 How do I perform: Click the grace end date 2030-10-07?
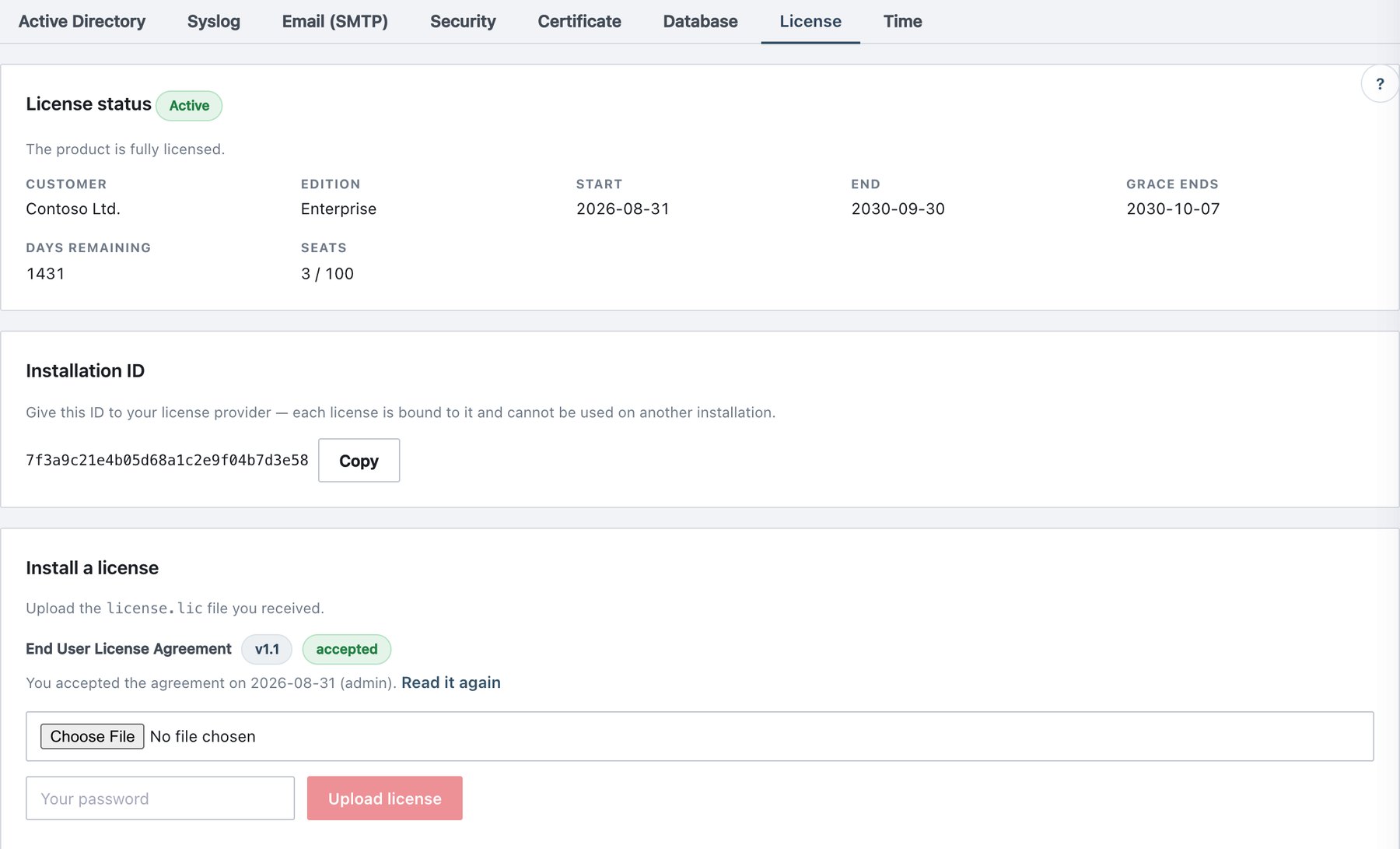coord(1173,209)
